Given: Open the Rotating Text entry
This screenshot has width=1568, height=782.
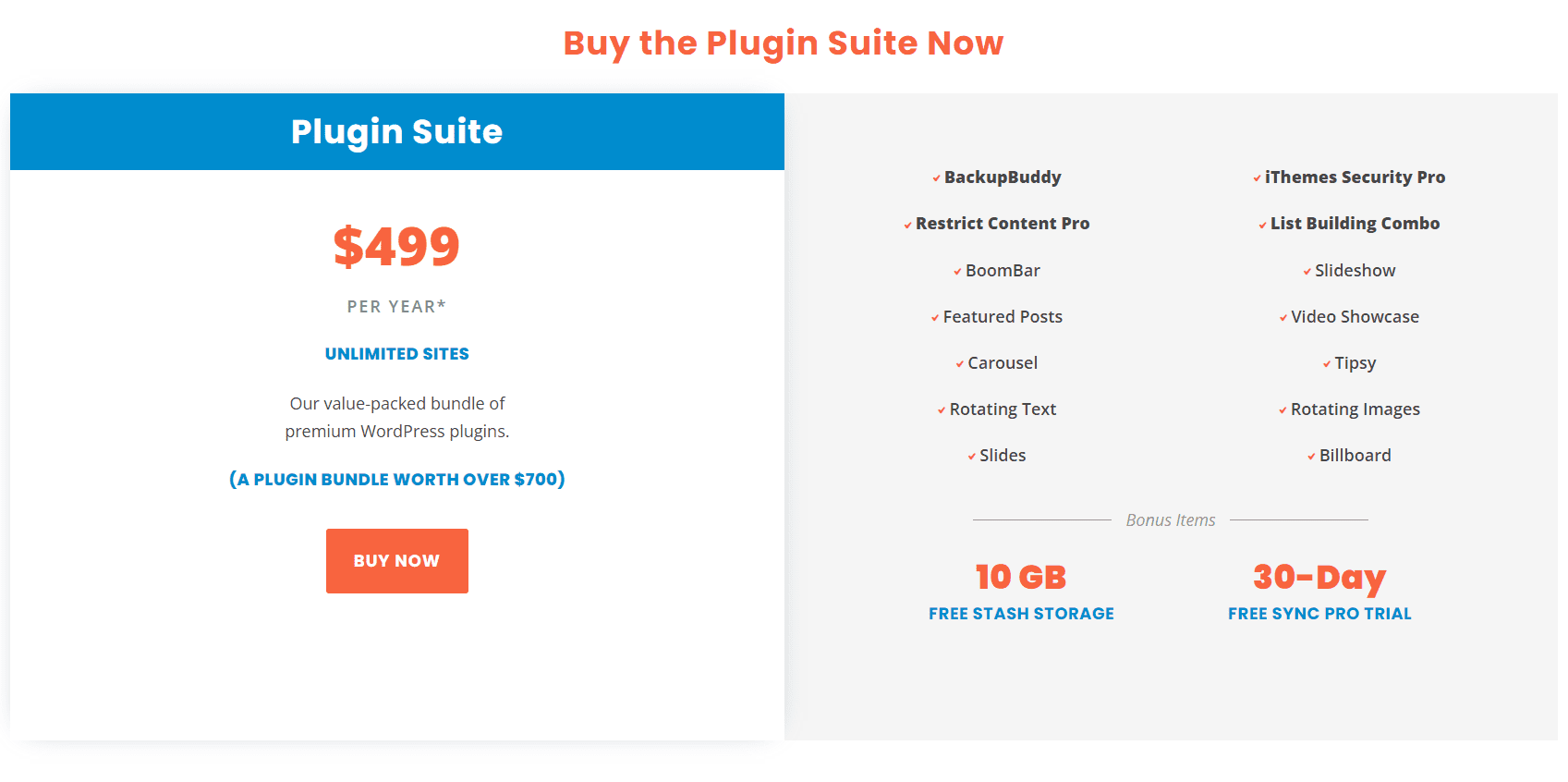Looking at the screenshot, I should (1003, 409).
